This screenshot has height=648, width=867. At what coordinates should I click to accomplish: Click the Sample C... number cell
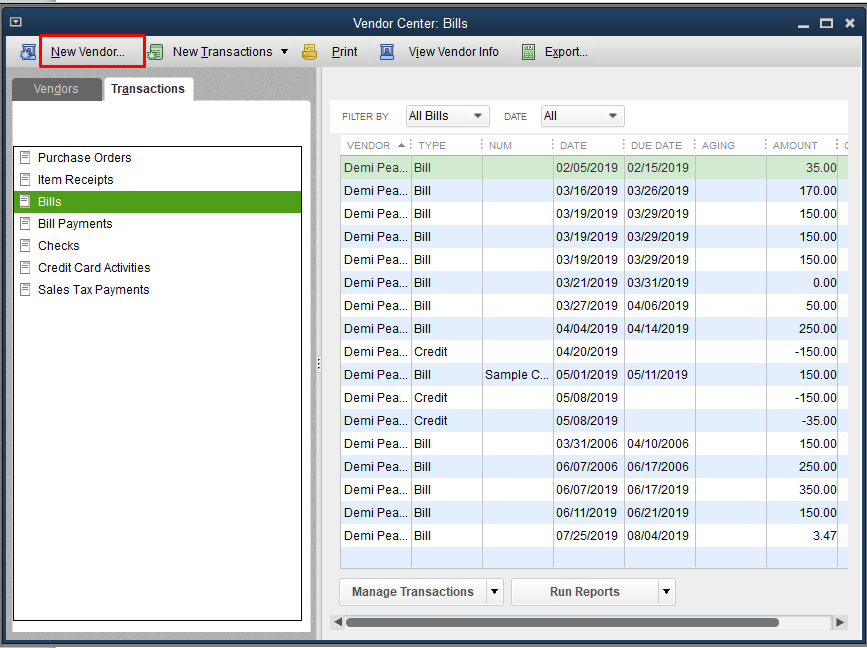[x=517, y=375]
